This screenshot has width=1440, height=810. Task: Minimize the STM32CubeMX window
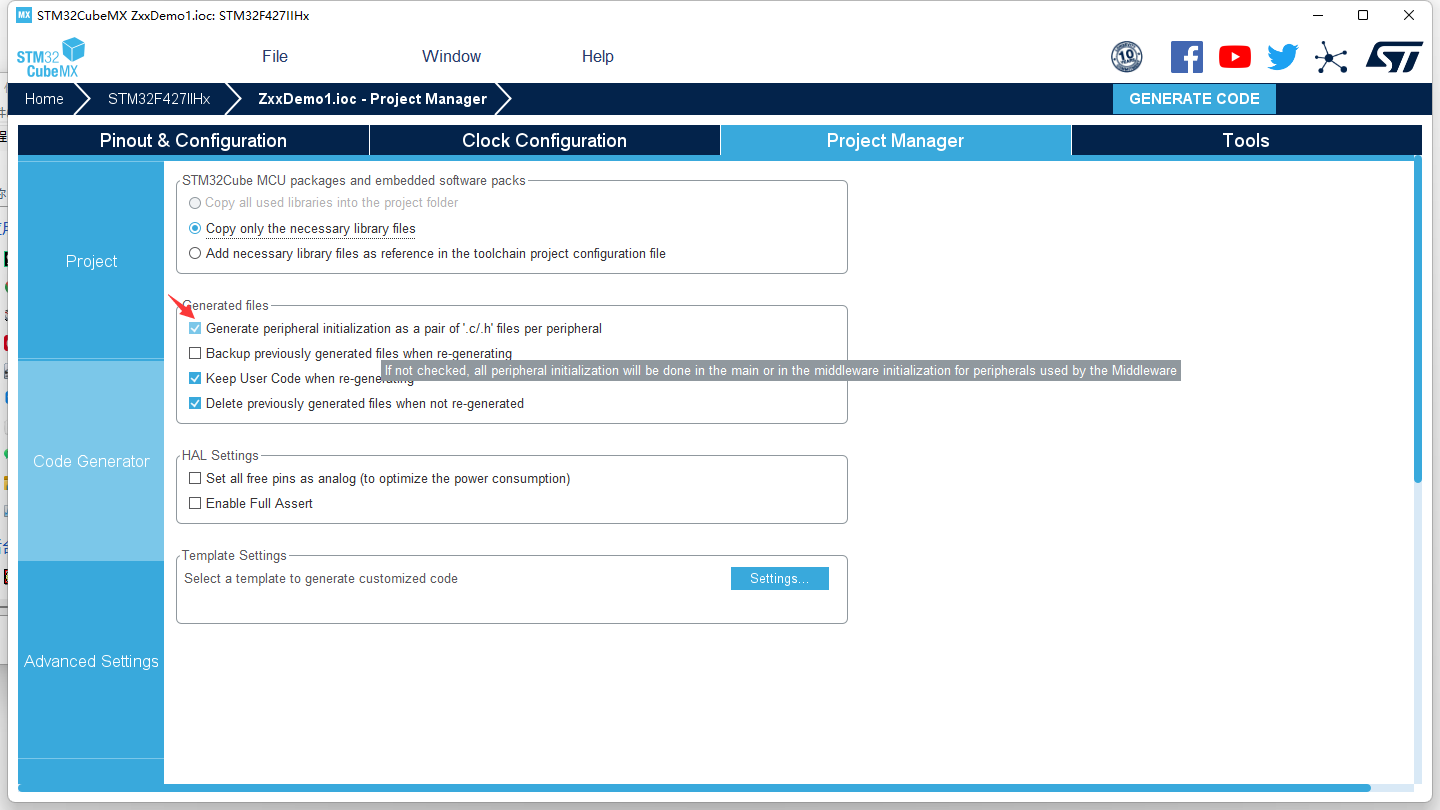tap(1317, 15)
